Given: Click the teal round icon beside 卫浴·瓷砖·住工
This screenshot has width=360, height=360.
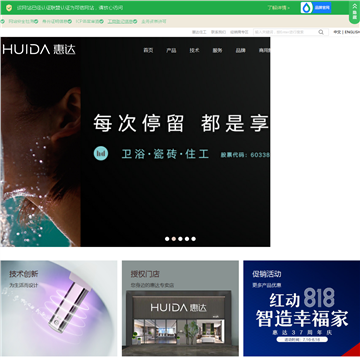Looking at the screenshot, I should (100, 154).
